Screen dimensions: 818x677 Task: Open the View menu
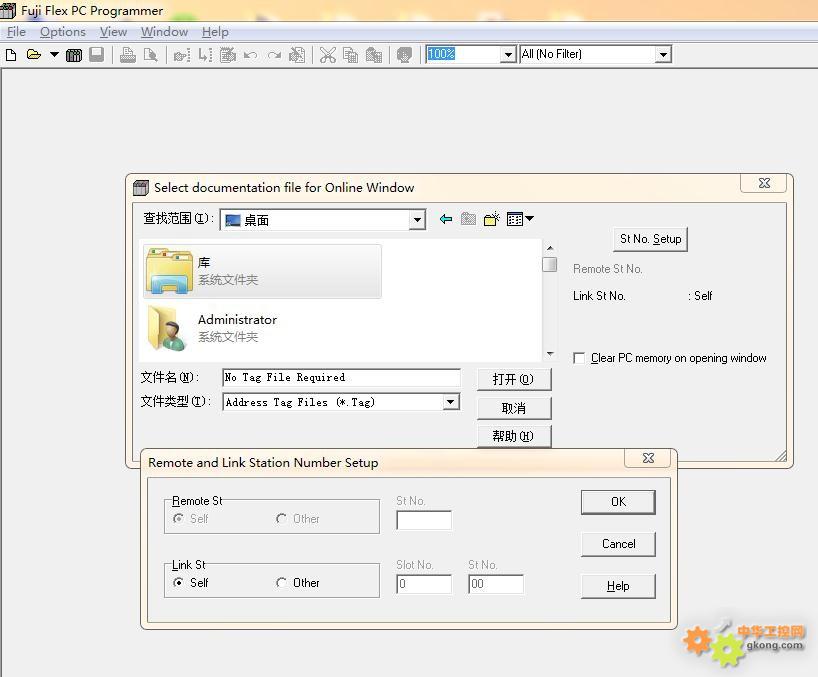pyautogui.click(x=113, y=32)
